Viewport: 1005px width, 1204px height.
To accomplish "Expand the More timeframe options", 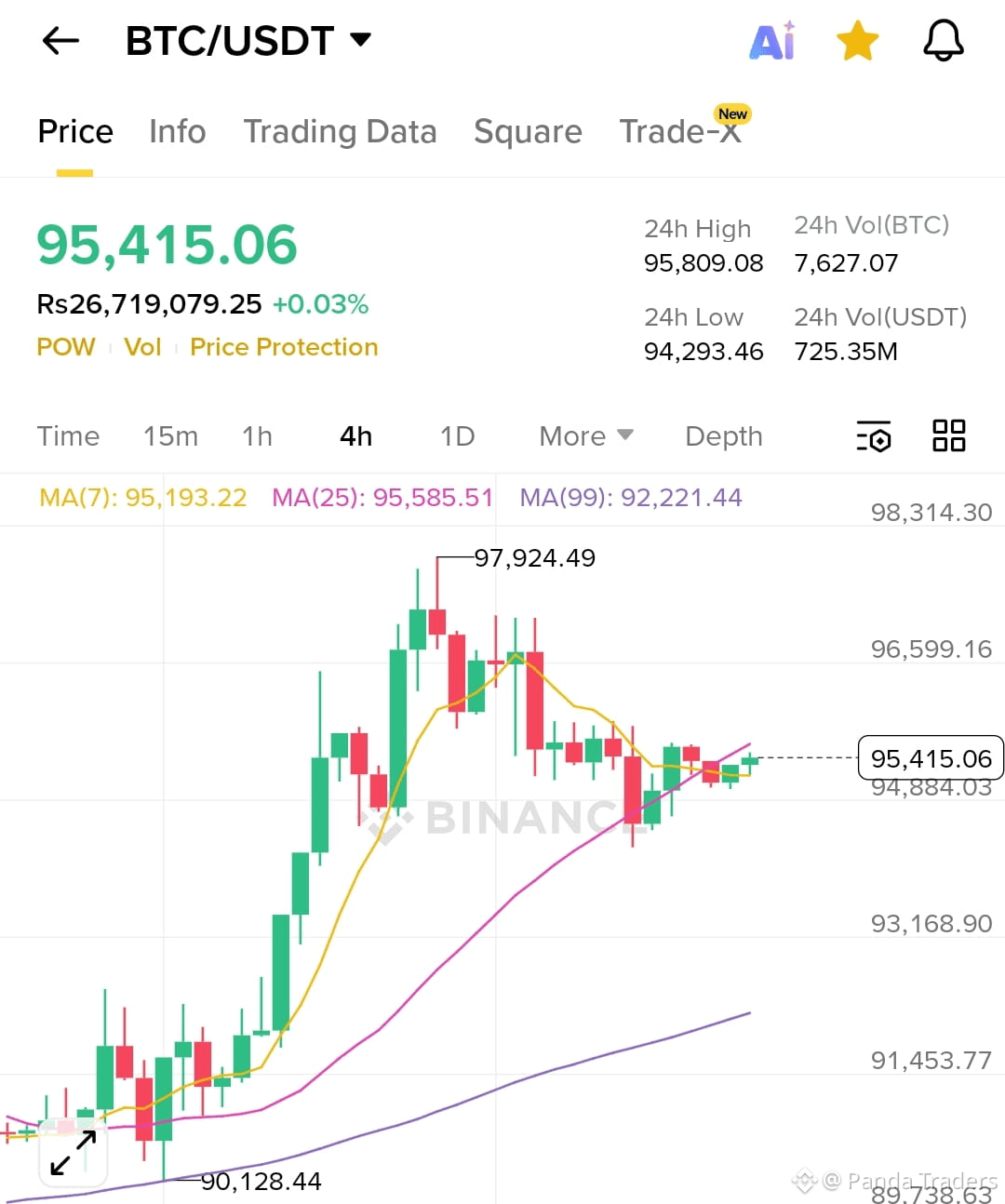I will (584, 435).
